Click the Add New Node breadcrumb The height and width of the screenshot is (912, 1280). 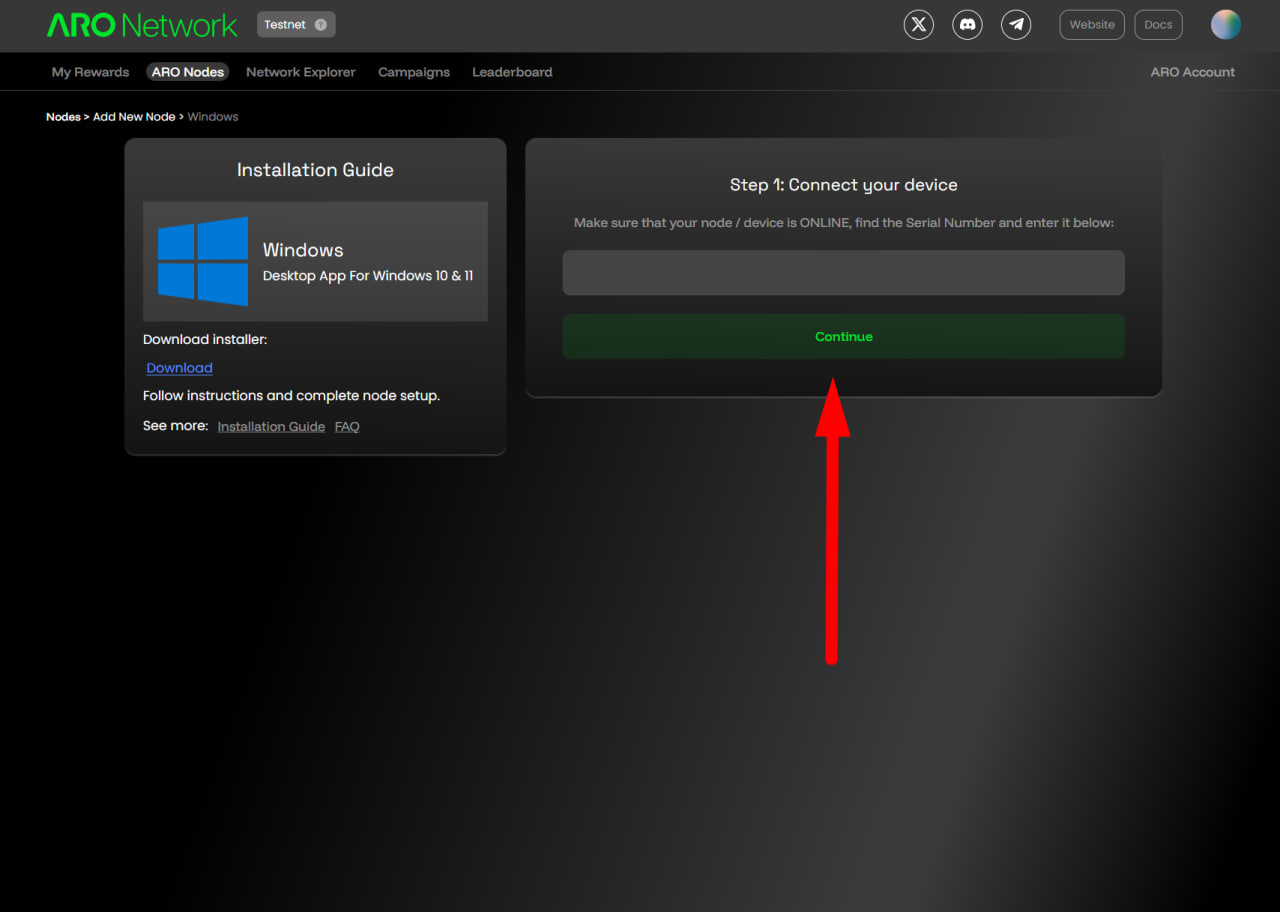click(x=134, y=117)
